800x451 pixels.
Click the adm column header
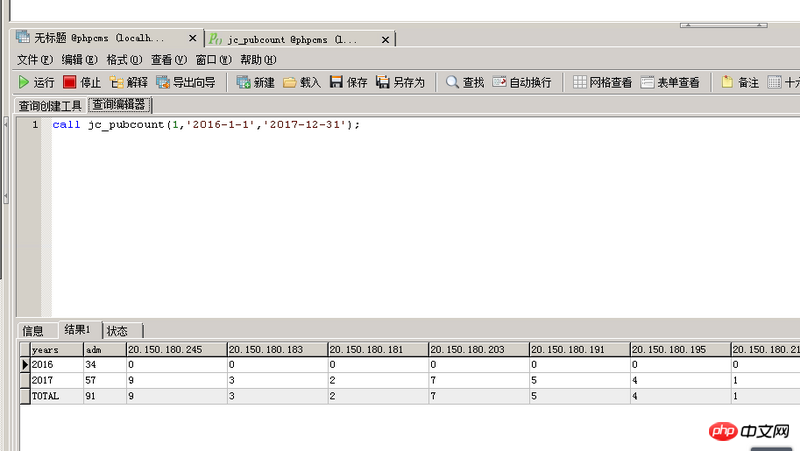105,349
